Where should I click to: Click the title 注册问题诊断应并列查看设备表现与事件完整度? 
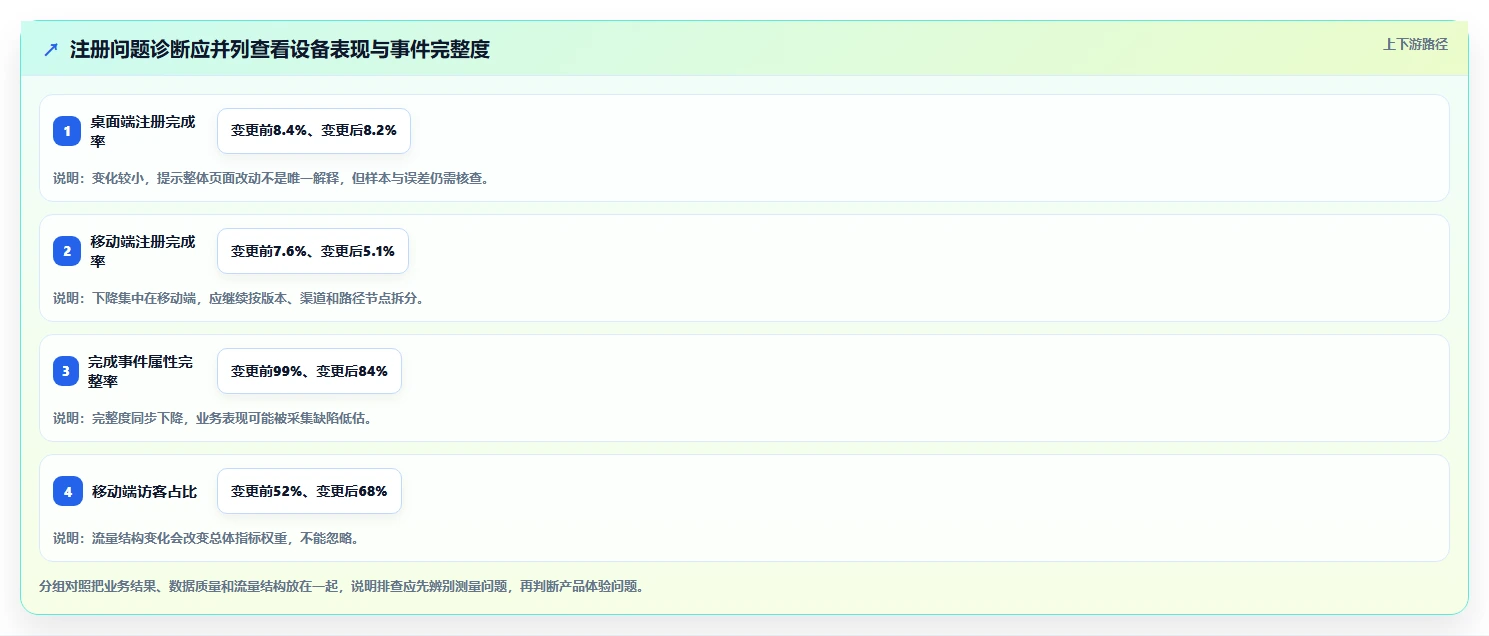coord(280,50)
